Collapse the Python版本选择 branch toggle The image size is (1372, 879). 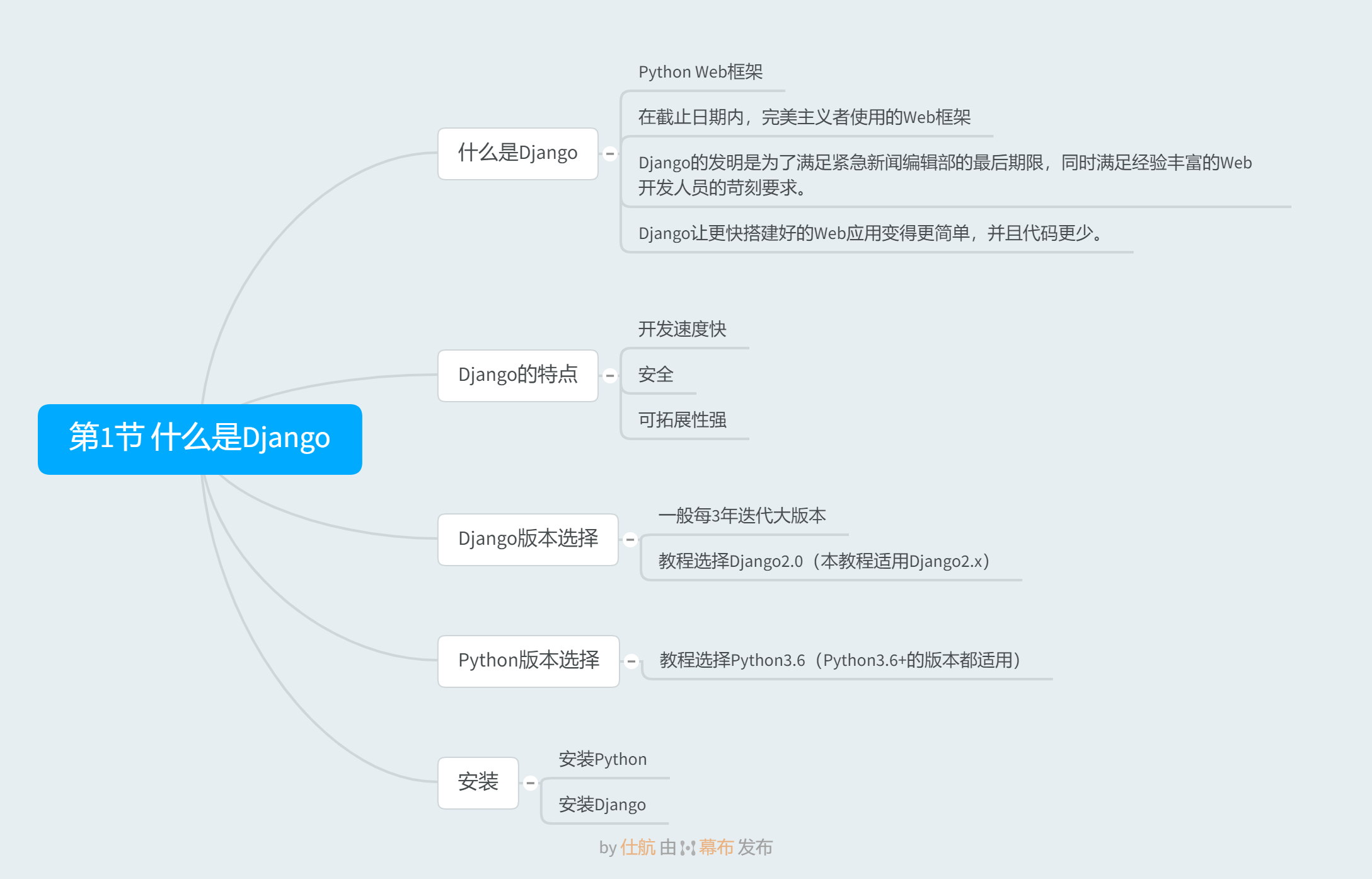tap(631, 661)
